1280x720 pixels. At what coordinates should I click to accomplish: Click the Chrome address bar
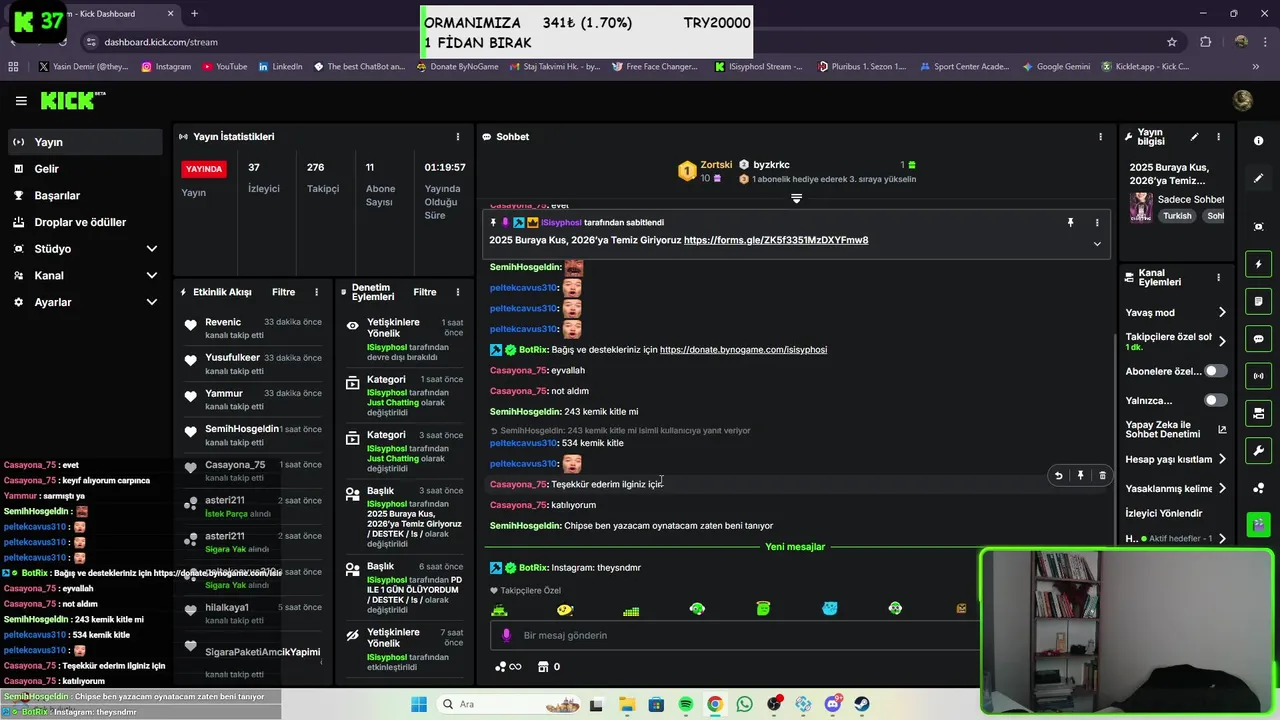[620, 42]
